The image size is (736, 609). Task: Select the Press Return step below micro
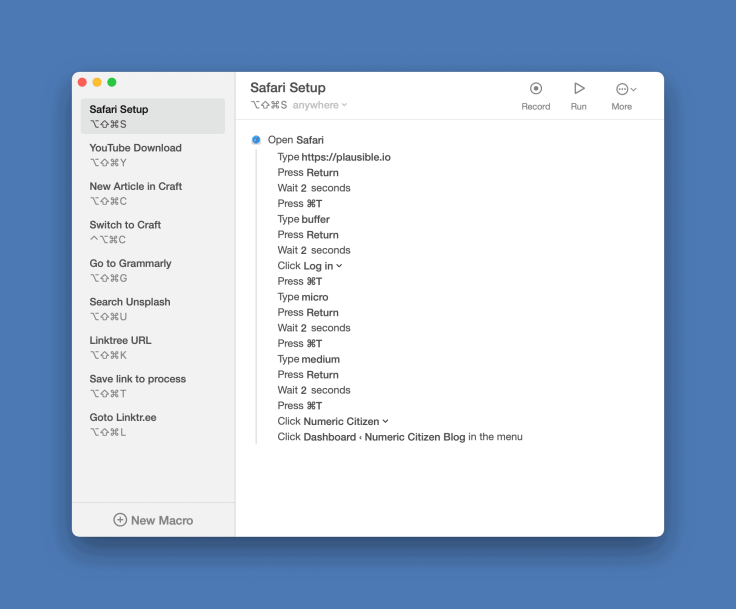tap(307, 313)
